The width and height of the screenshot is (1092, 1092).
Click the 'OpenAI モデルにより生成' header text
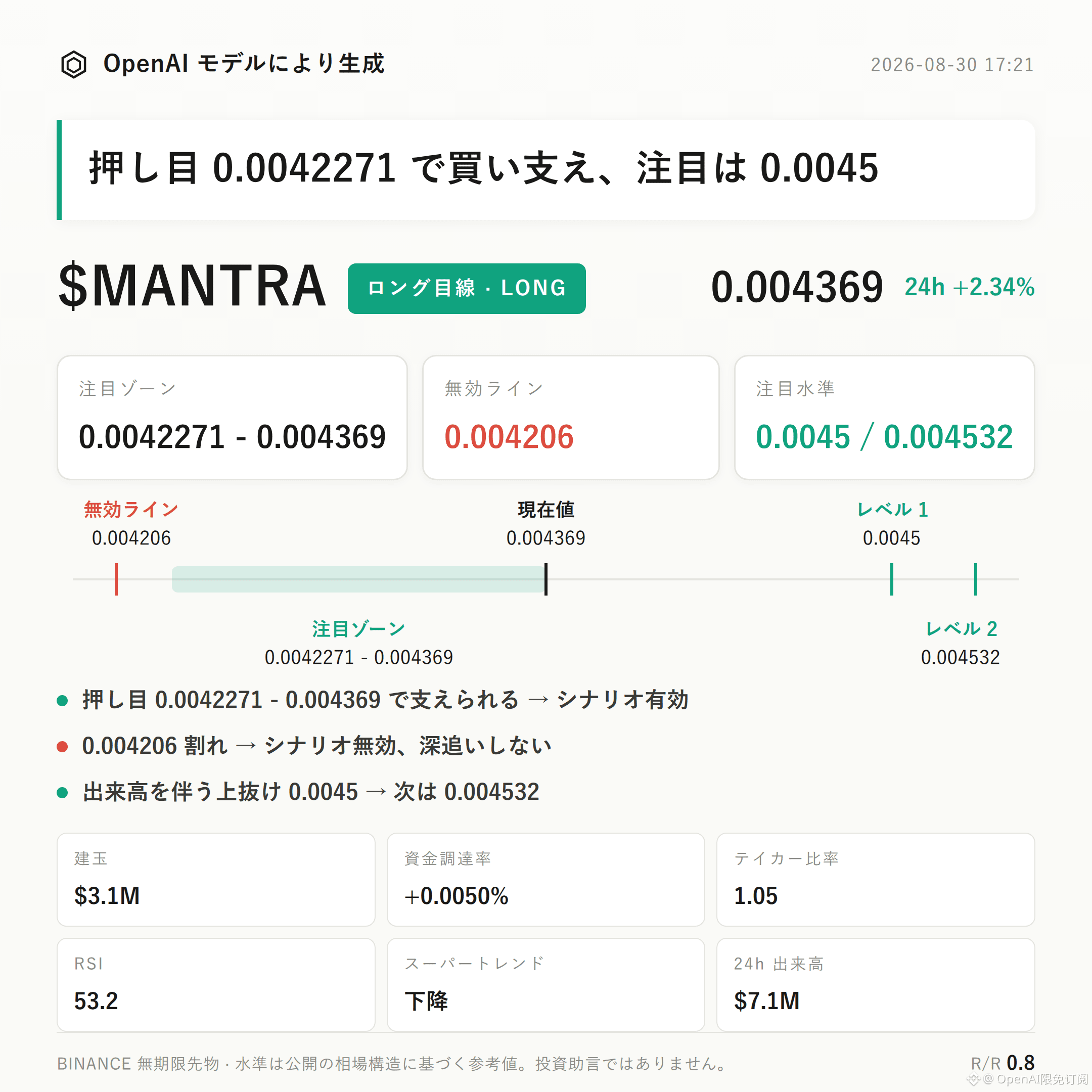point(244,63)
